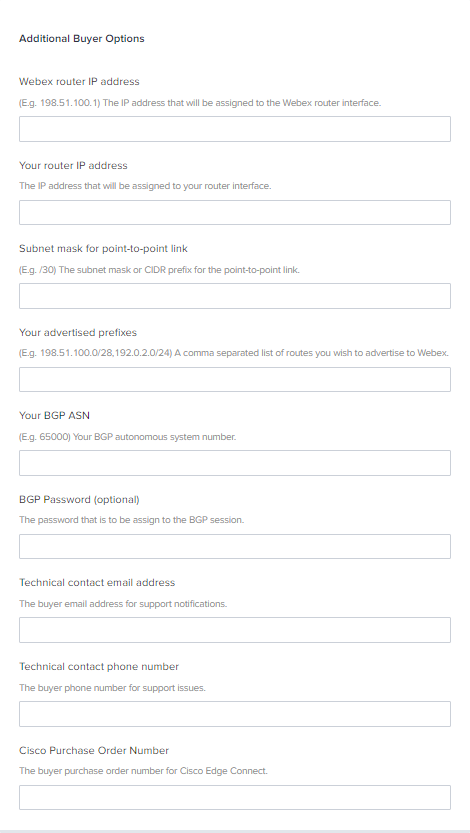The width and height of the screenshot is (470, 833).
Task: Click the "Your BGP ASN" label
Action: pos(54,415)
